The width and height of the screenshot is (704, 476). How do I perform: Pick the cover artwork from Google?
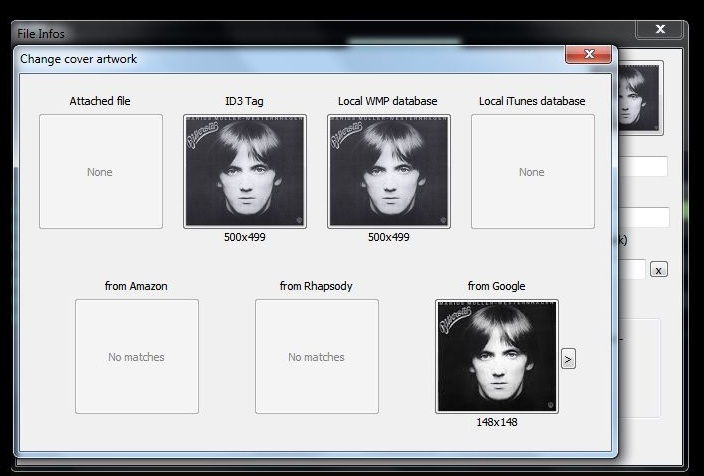click(x=497, y=357)
